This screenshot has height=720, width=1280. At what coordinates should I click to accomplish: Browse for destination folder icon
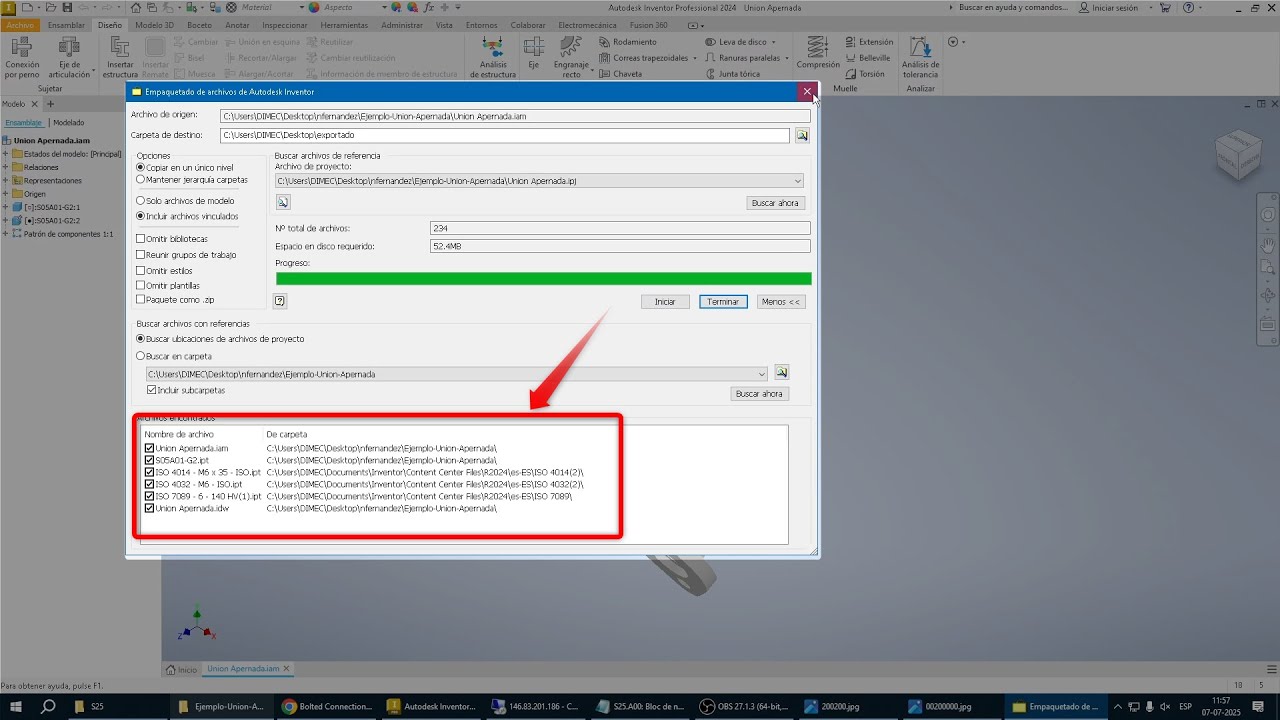tap(802, 135)
